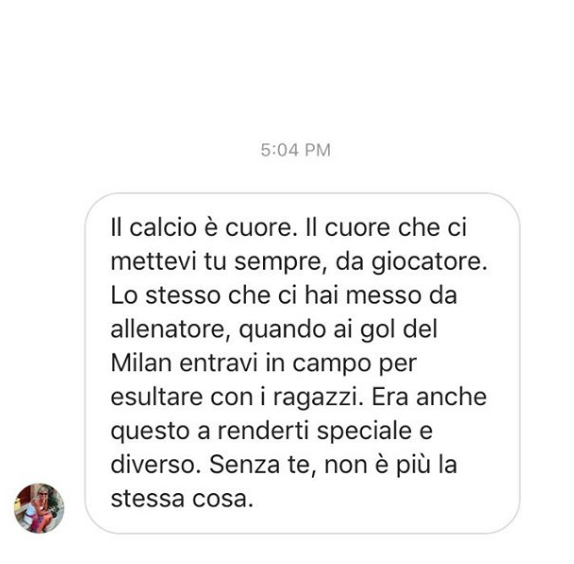Click the word 'ragazzi' in the message
Image resolution: width=574 pixels, height=564 pixels.
pyautogui.click(x=318, y=398)
